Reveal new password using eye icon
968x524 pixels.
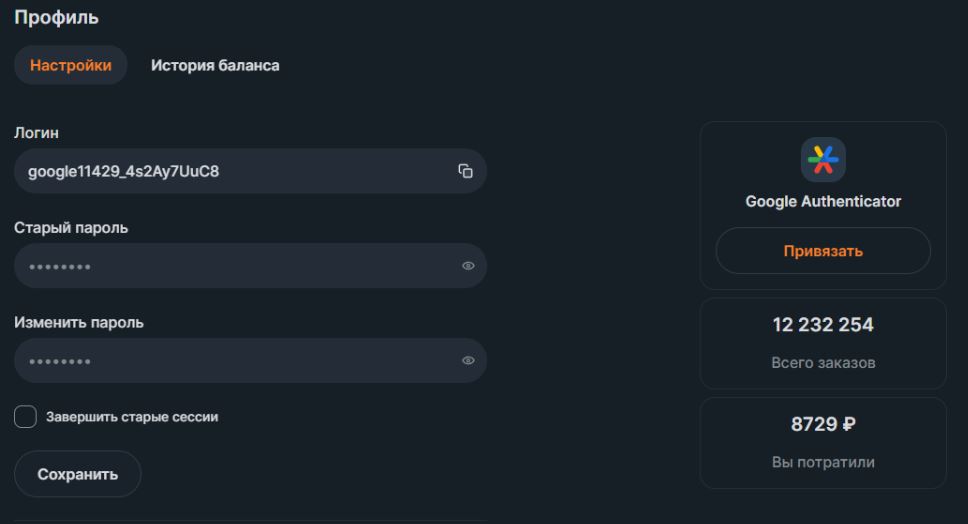(x=468, y=360)
